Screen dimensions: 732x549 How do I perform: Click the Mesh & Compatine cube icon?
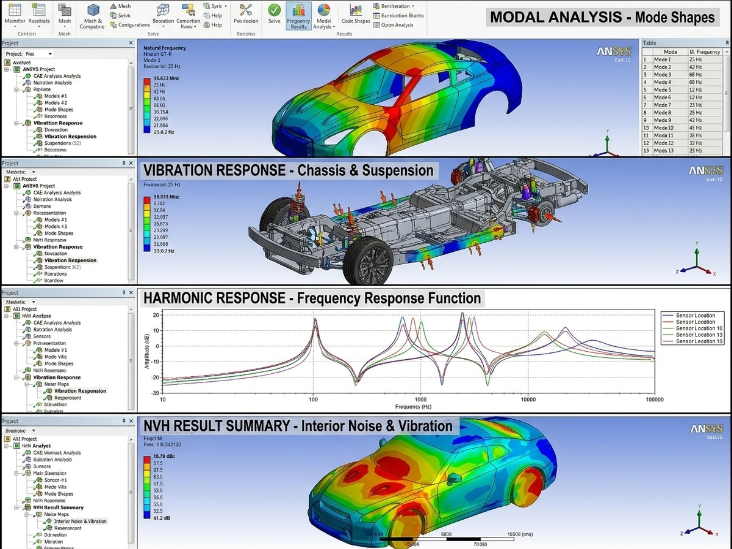pos(93,10)
